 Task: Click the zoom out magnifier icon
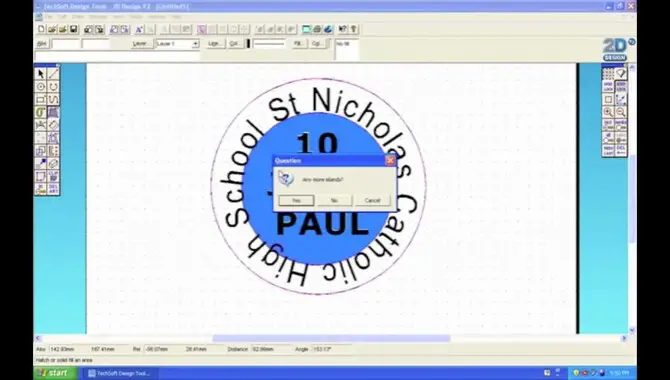(x=621, y=112)
